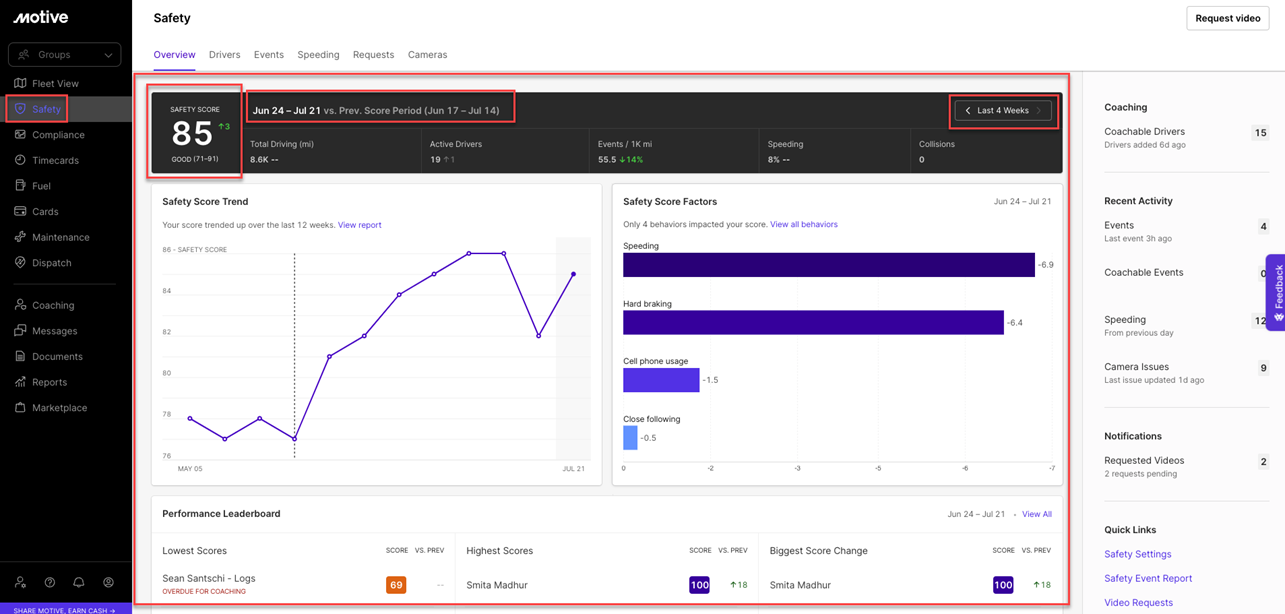Screen dimensions: 1285x614
Task: Open the Messages icon
Action: coord(20,330)
